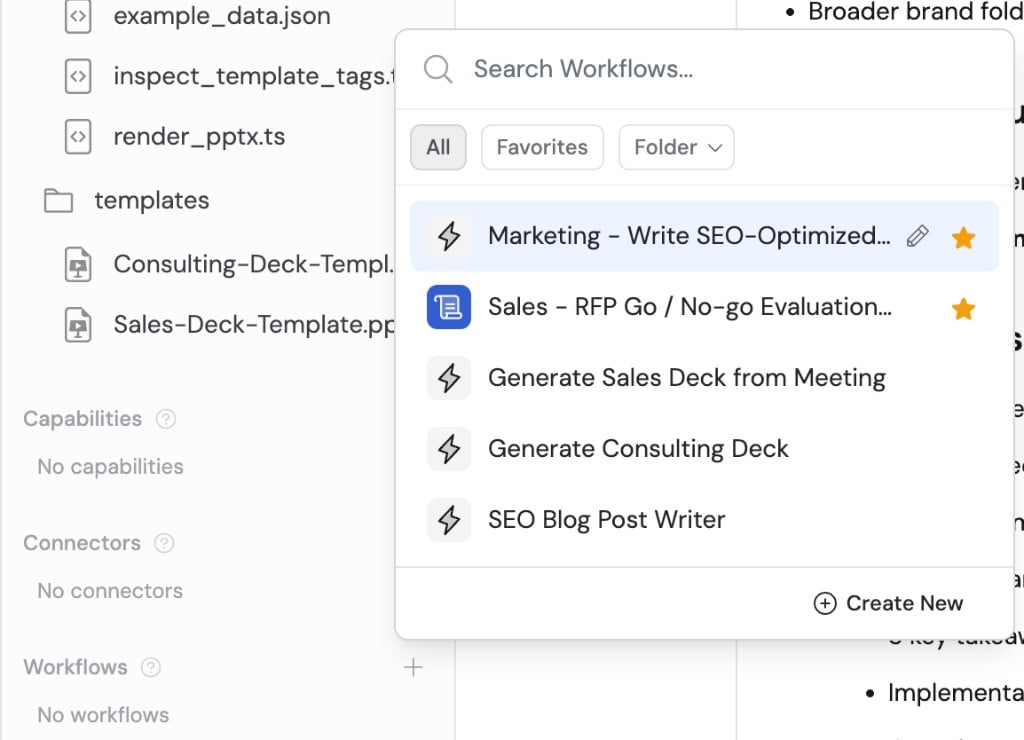
Task: Click the Workflows section heading
Action: (x=75, y=667)
